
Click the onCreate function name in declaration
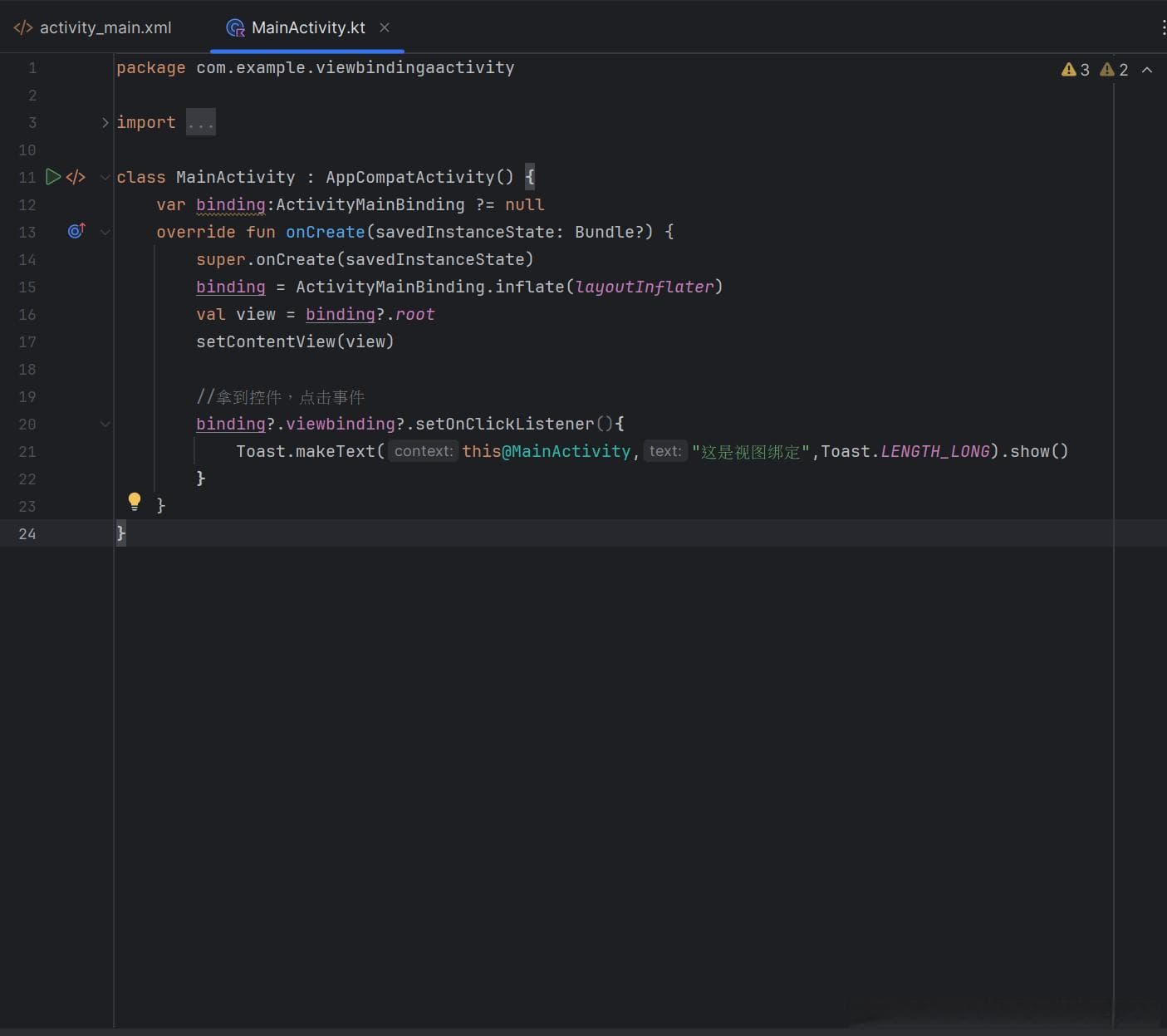coord(326,232)
